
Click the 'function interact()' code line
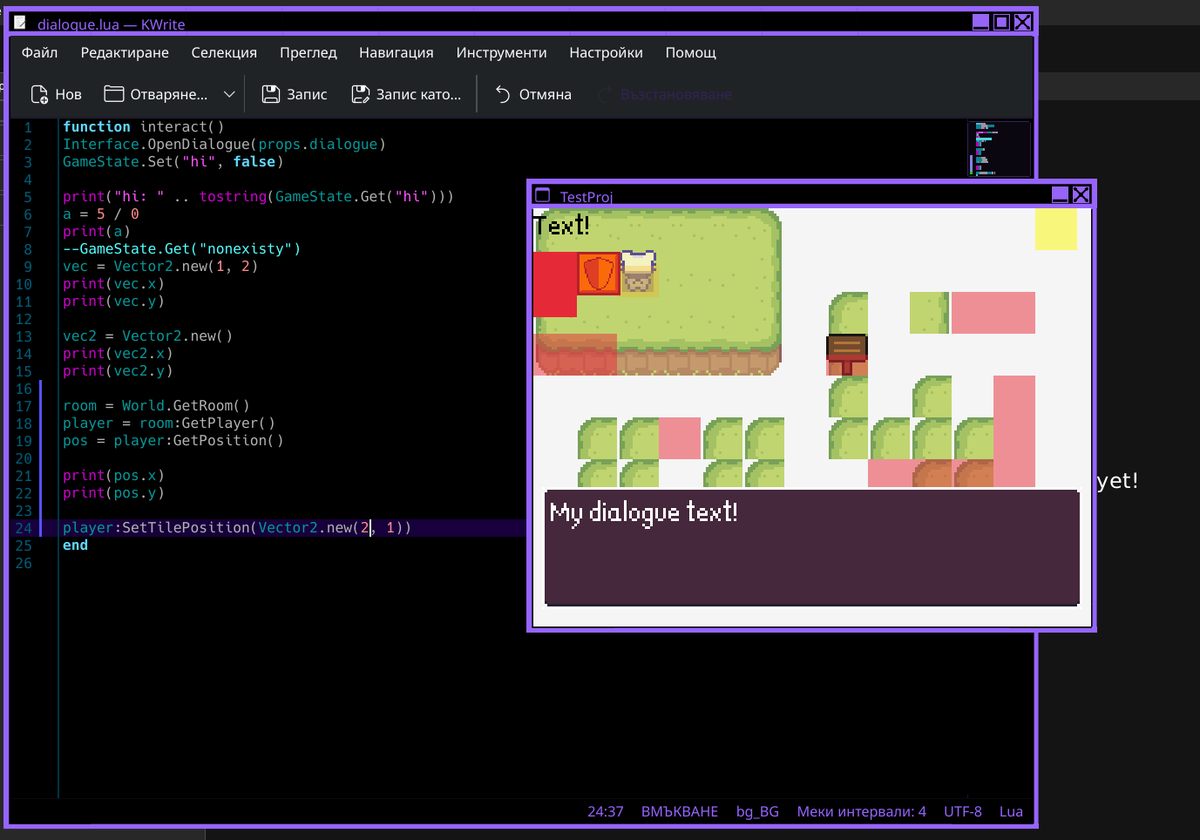(x=143, y=127)
